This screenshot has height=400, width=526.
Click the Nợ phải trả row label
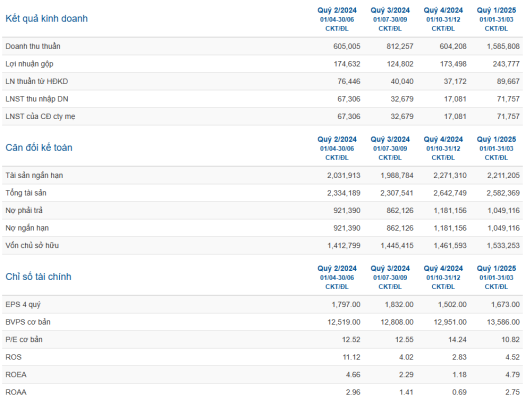pyautogui.click(x=24, y=210)
